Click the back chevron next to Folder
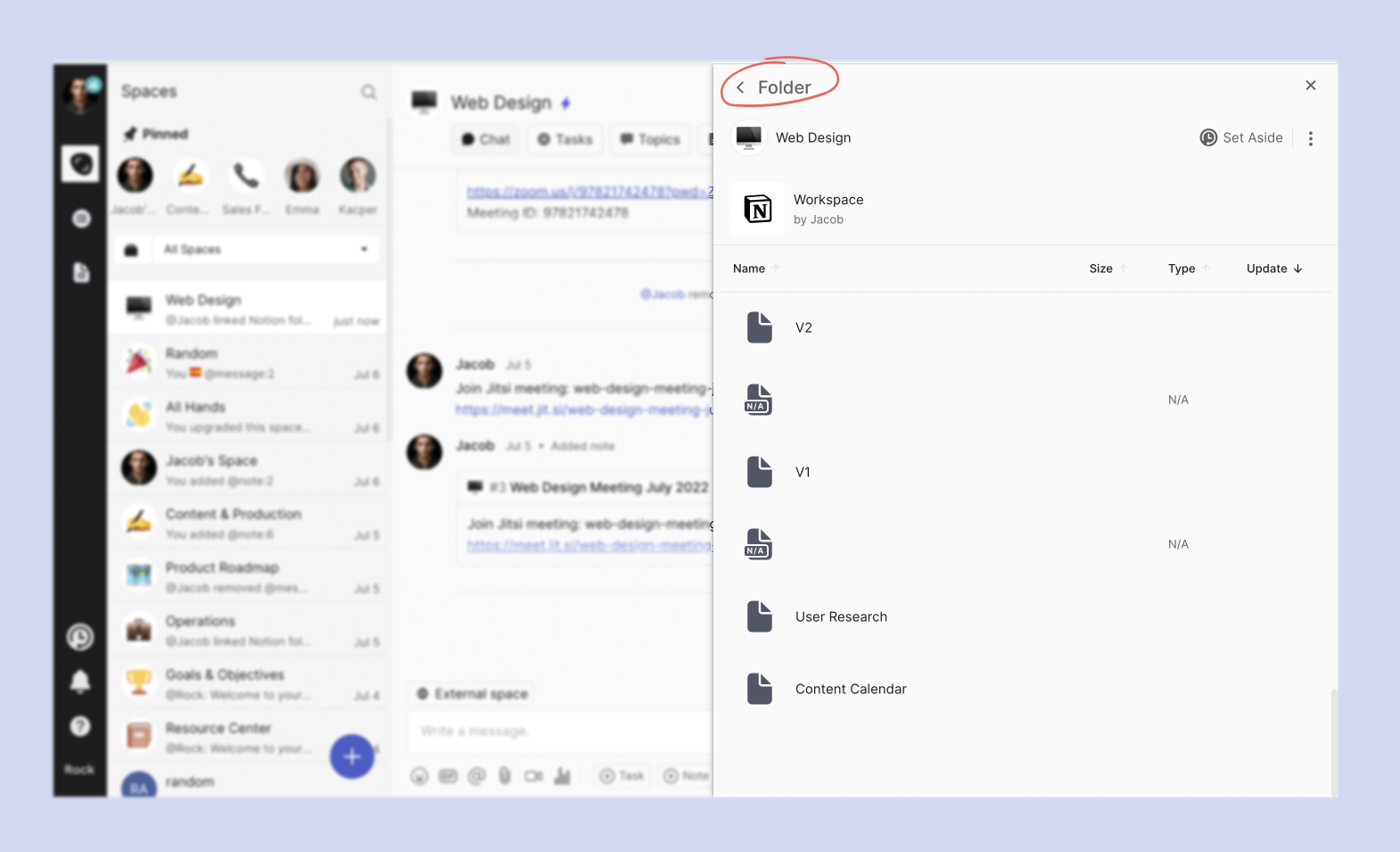The image size is (1400, 852). 740,87
